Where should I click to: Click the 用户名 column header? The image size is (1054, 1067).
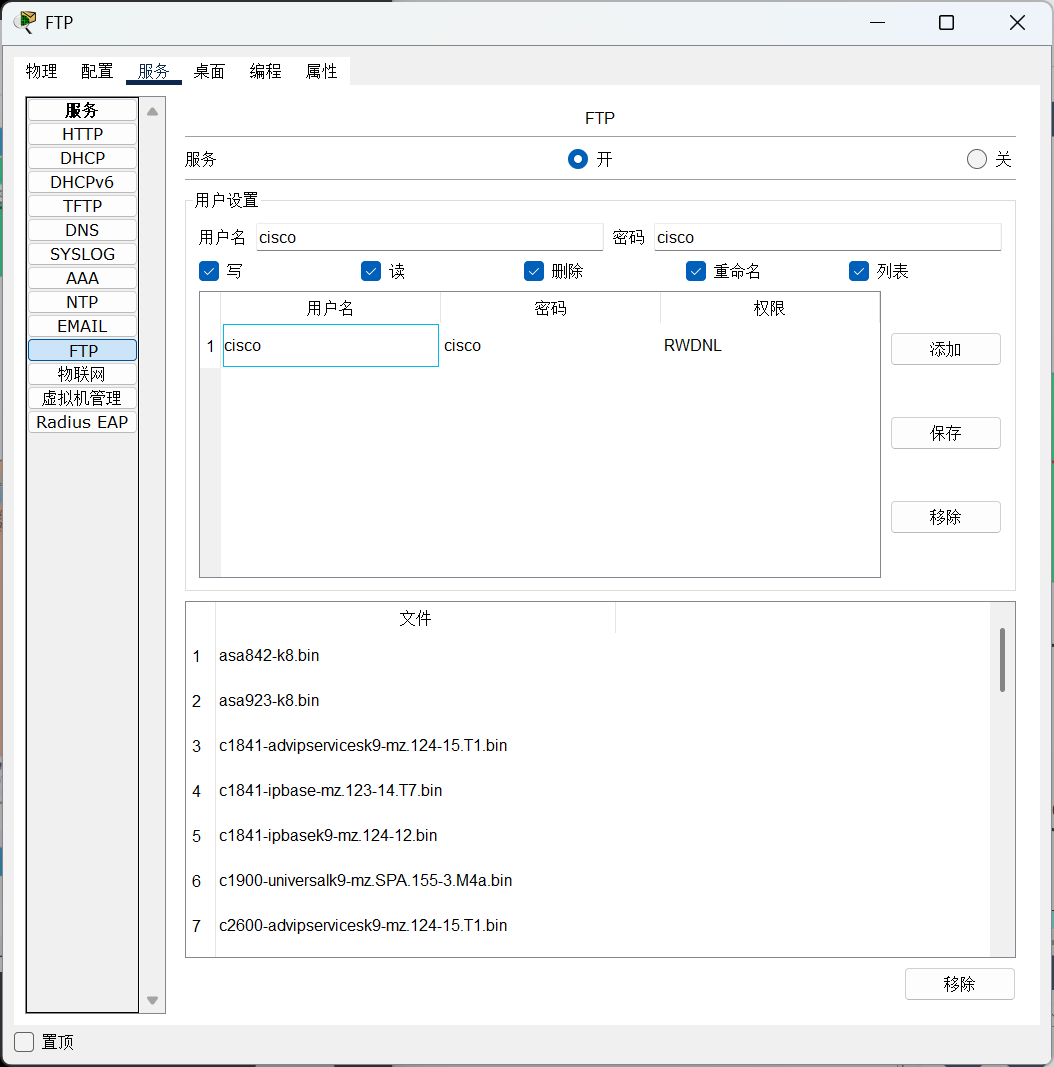[330, 308]
